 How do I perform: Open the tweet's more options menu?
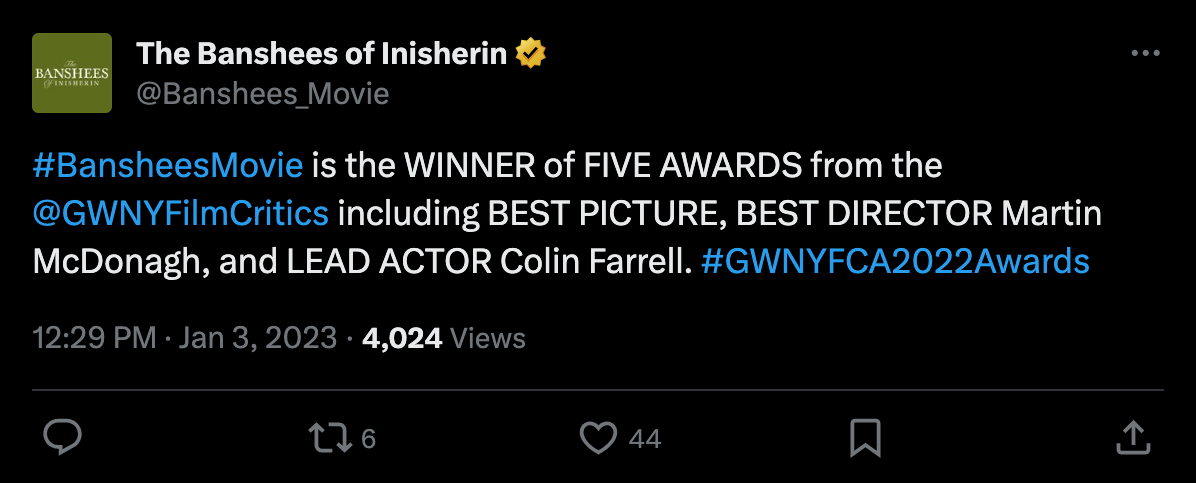(1144, 54)
